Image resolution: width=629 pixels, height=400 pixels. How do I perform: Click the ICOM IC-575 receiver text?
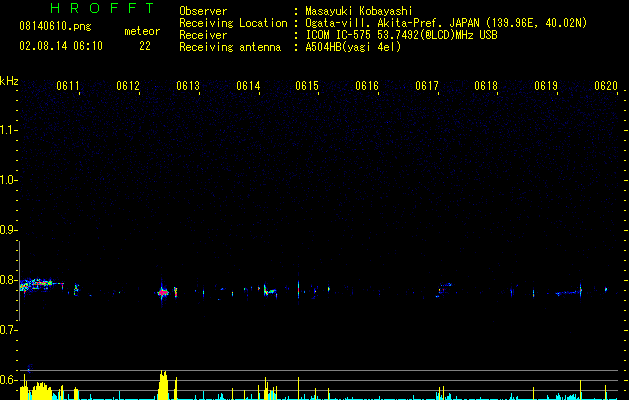[x=401, y=35]
